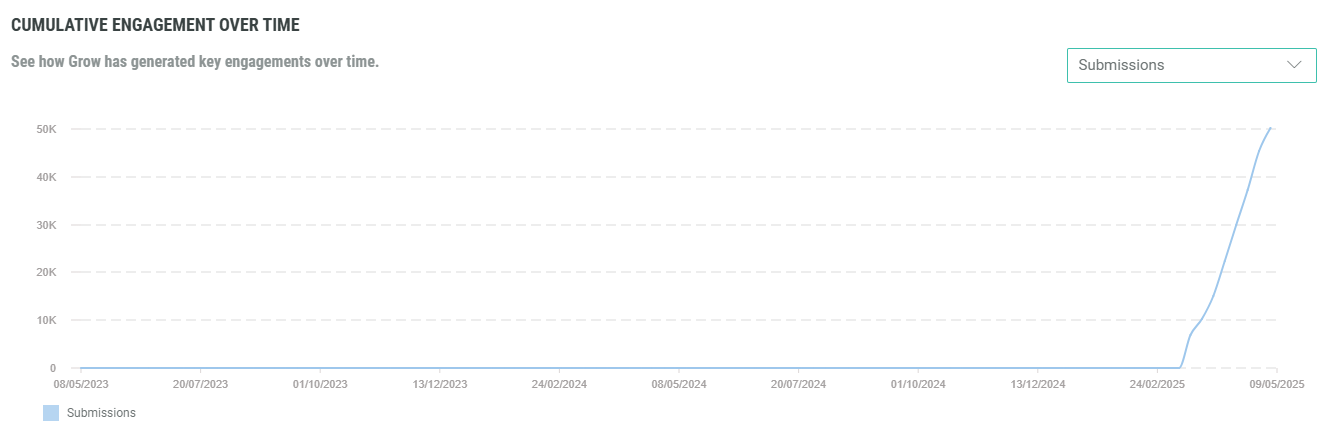Click the 20/07/2023 x-axis date label
This screenshot has width=1338, height=433.
pyautogui.click(x=200, y=383)
